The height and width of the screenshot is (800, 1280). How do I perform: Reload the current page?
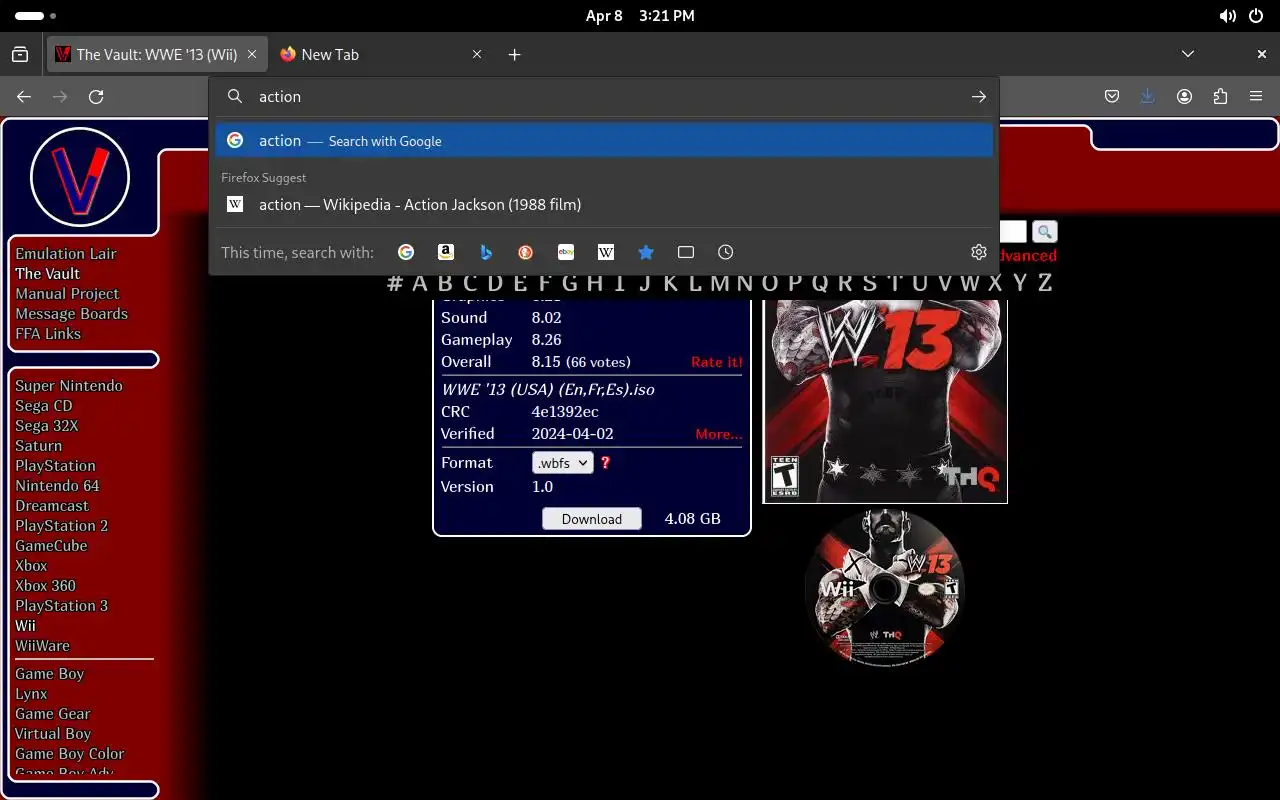[x=96, y=97]
